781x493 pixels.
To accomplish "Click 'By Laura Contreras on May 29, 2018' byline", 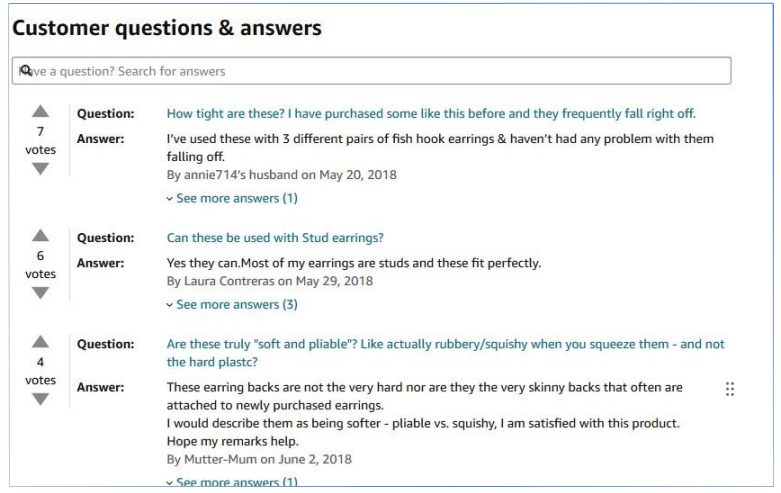I will (x=269, y=281).
